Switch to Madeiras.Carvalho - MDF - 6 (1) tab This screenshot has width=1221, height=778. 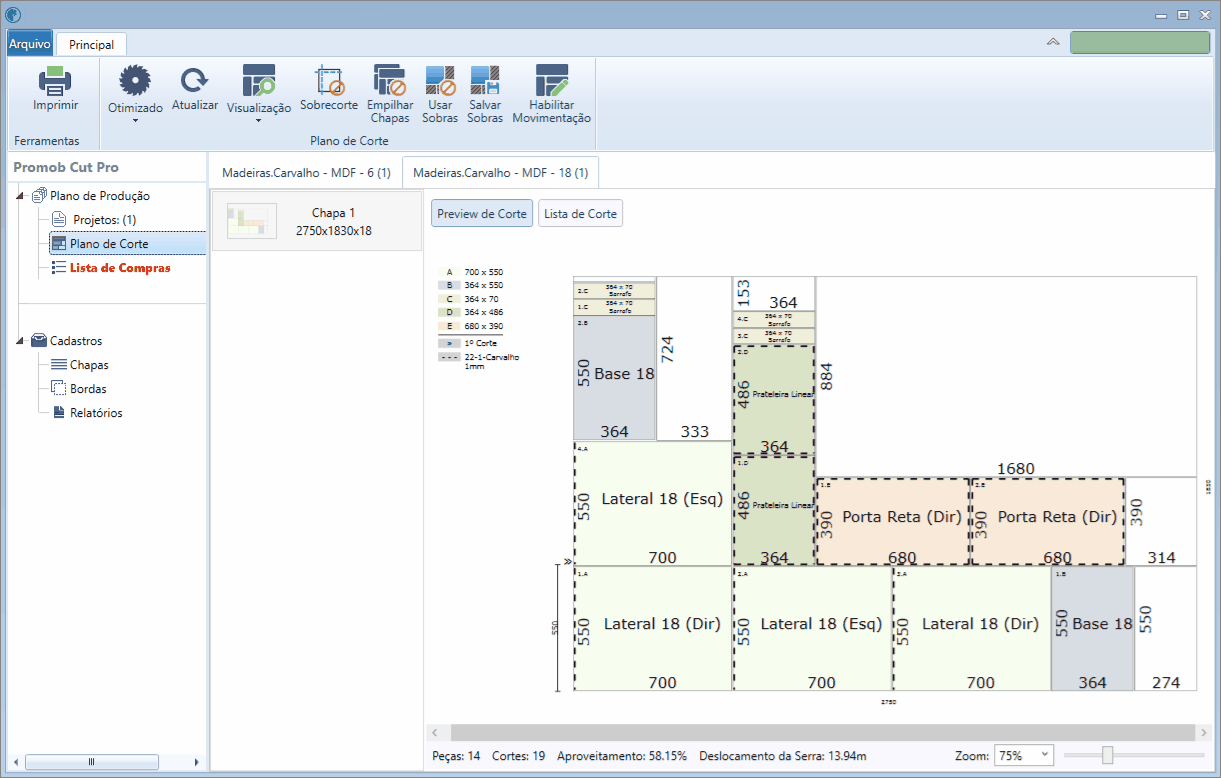306,173
